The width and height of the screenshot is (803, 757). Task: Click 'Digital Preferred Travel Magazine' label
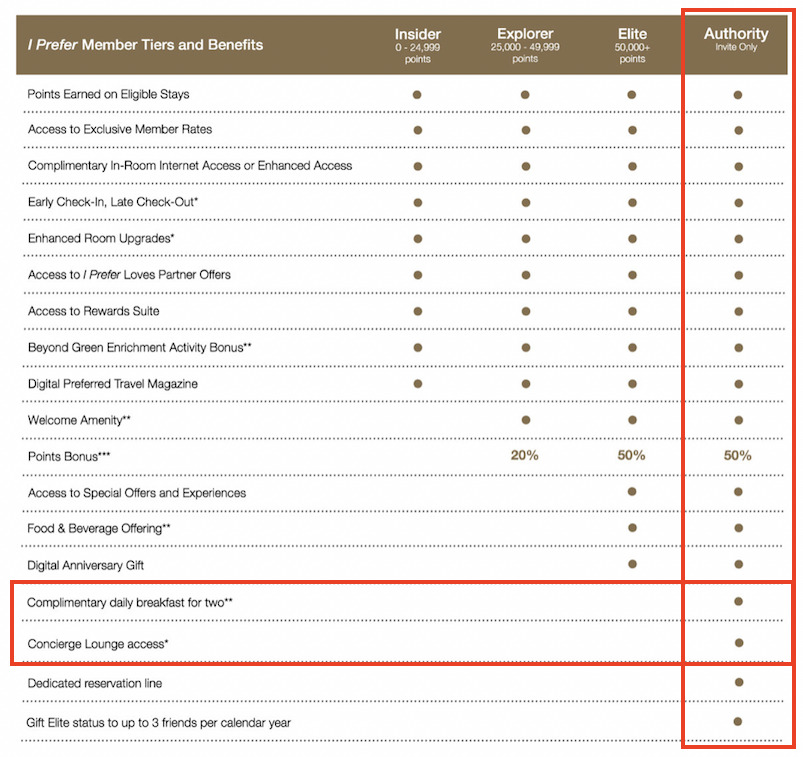(113, 384)
